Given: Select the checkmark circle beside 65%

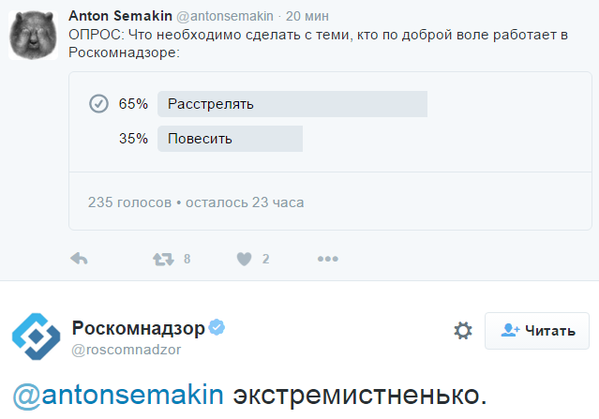Looking at the screenshot, I should [x=99, y=104].
